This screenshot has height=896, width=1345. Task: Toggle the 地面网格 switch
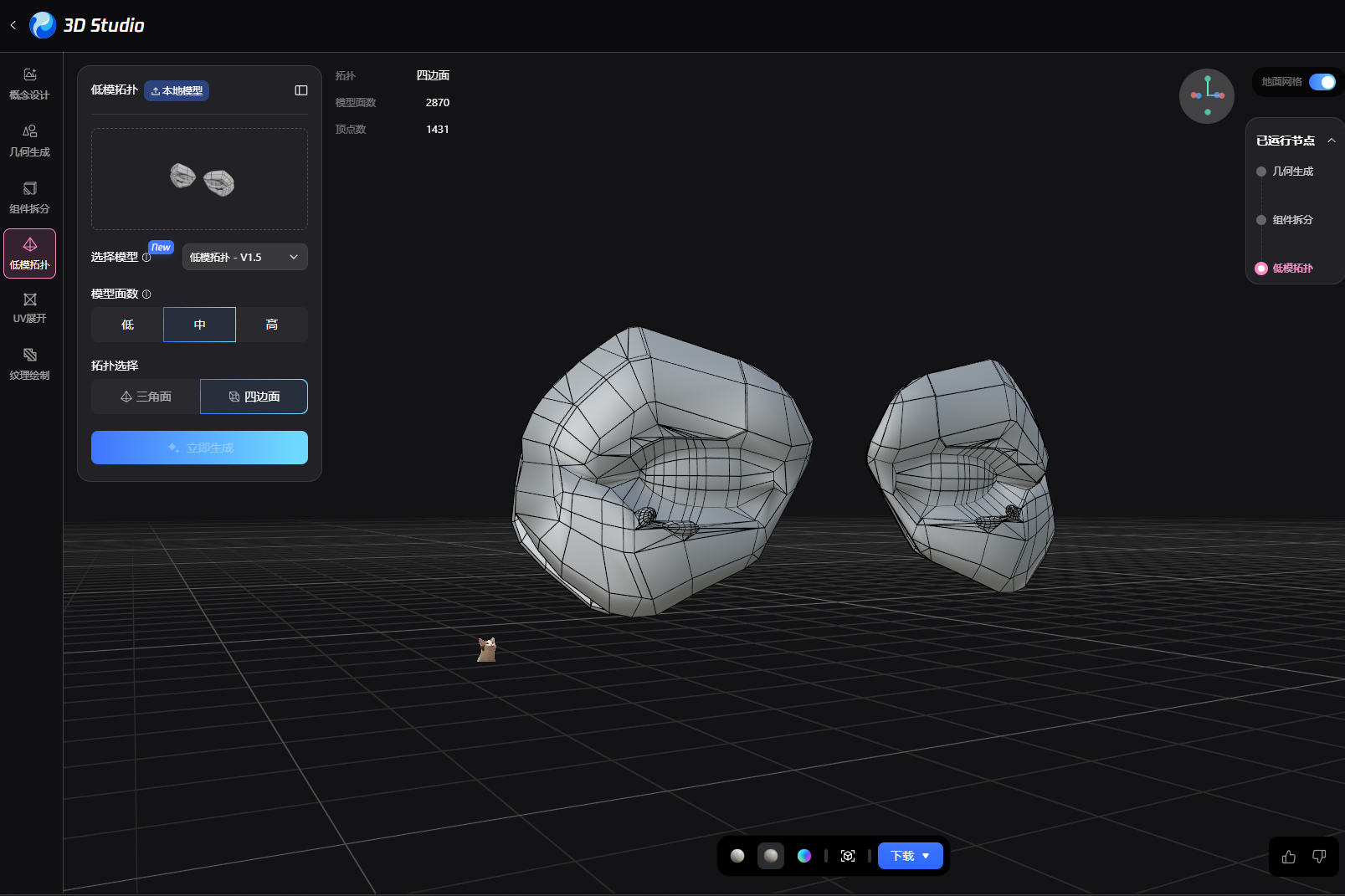[x=1322, y=82]
